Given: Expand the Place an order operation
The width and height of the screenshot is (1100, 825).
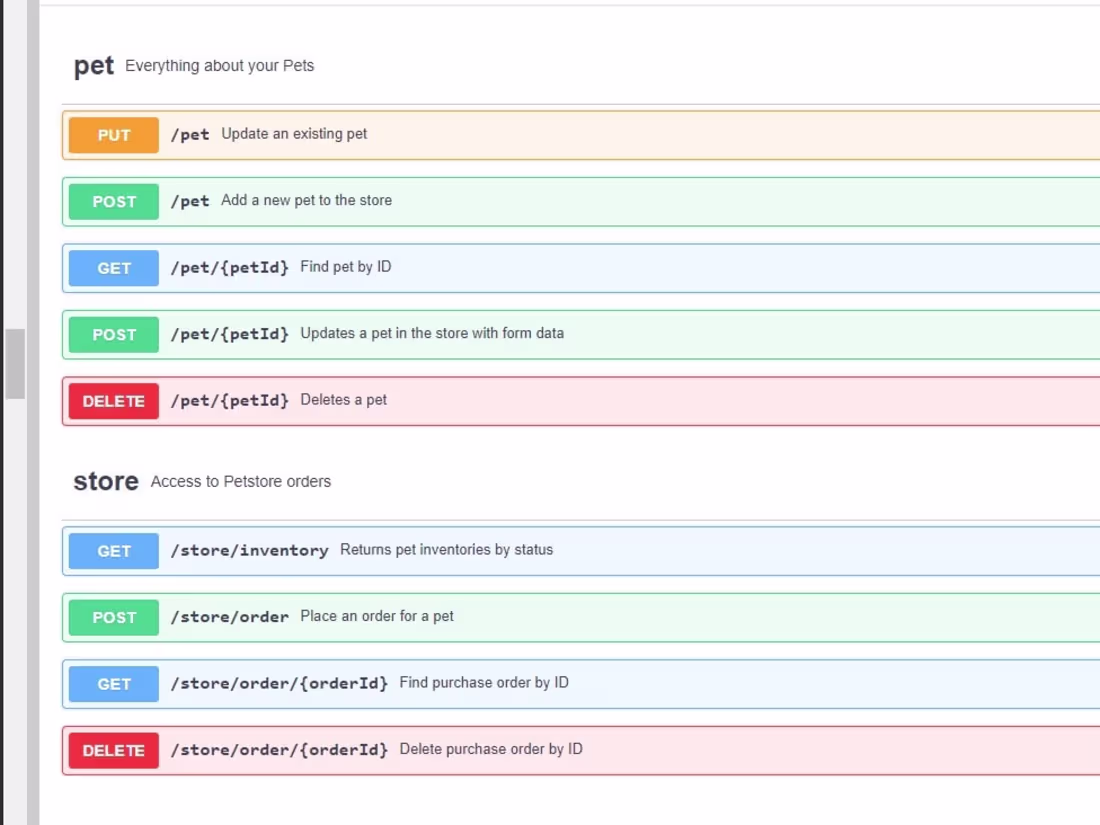Looking at the screenshot, I should click(500, 617).
